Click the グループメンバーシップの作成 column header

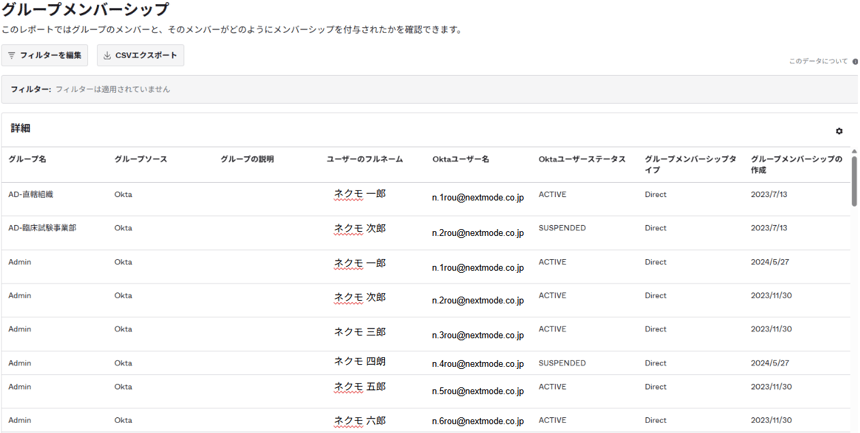click(796, 165)
